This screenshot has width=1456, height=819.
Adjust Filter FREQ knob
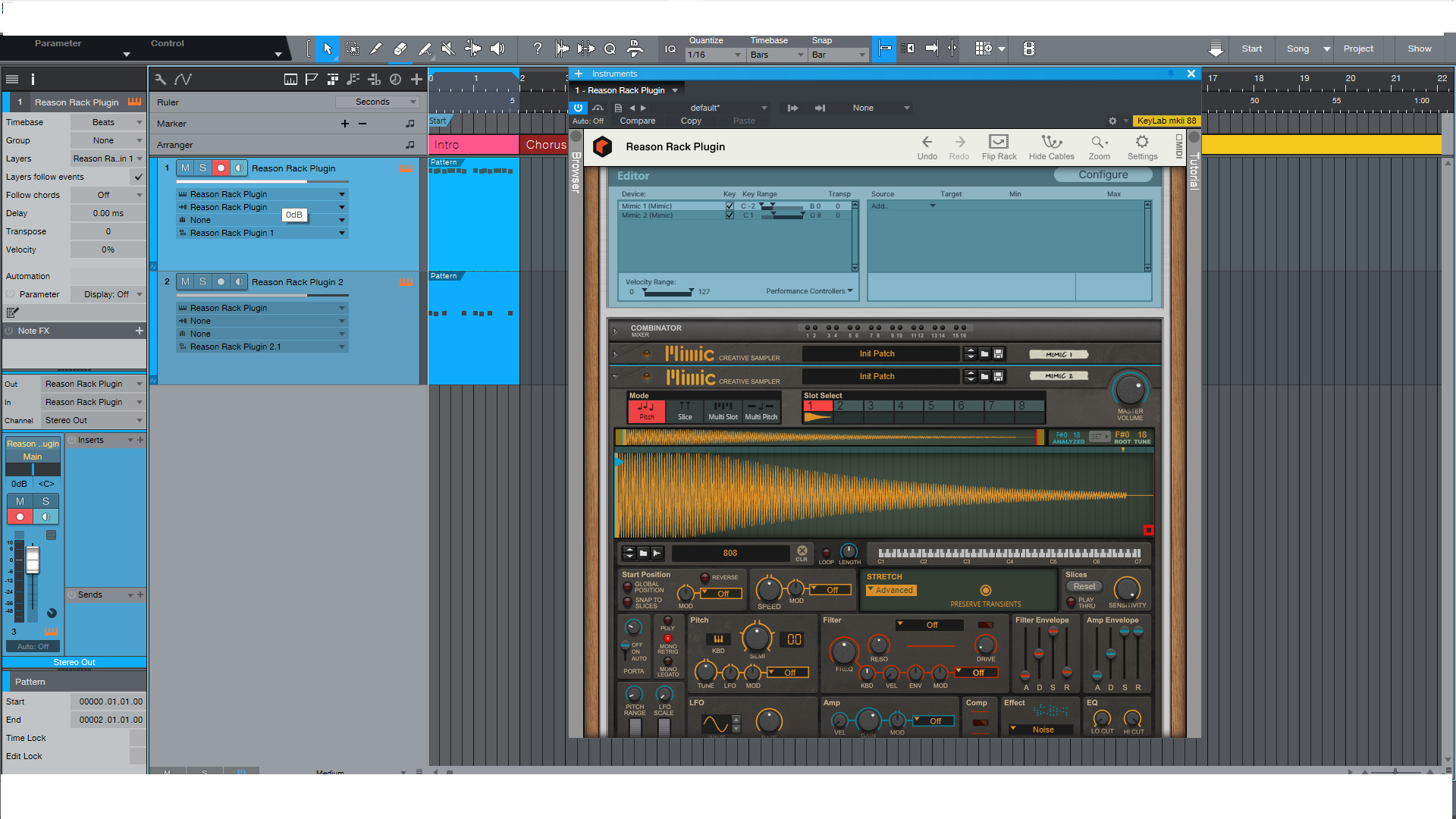[x=843, y=651]
